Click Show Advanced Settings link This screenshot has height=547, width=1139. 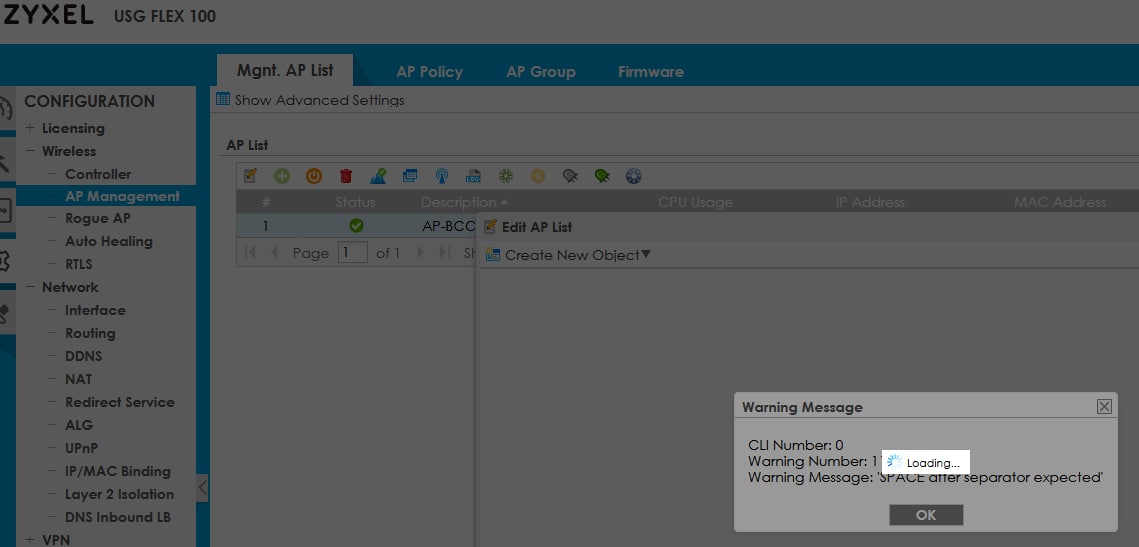[x=319, y=100]
